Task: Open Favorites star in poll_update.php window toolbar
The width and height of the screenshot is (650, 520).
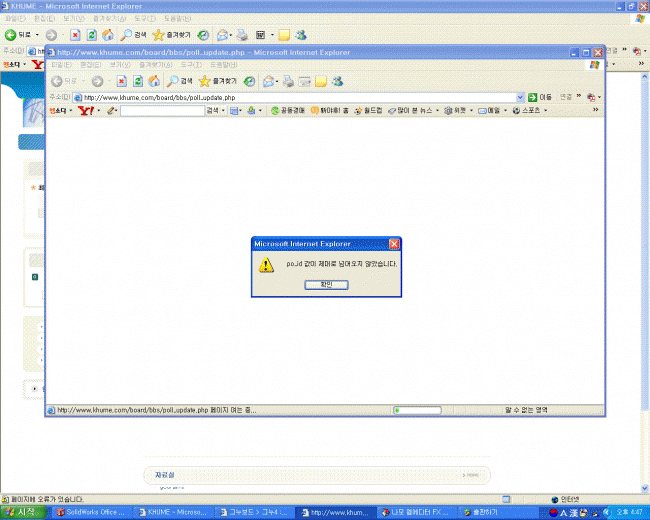Action: tap(204, 81)
